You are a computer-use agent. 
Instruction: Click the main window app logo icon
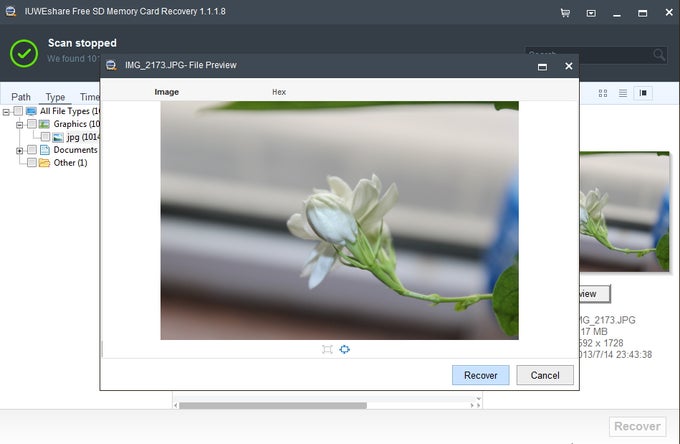[x=11, y=11]
